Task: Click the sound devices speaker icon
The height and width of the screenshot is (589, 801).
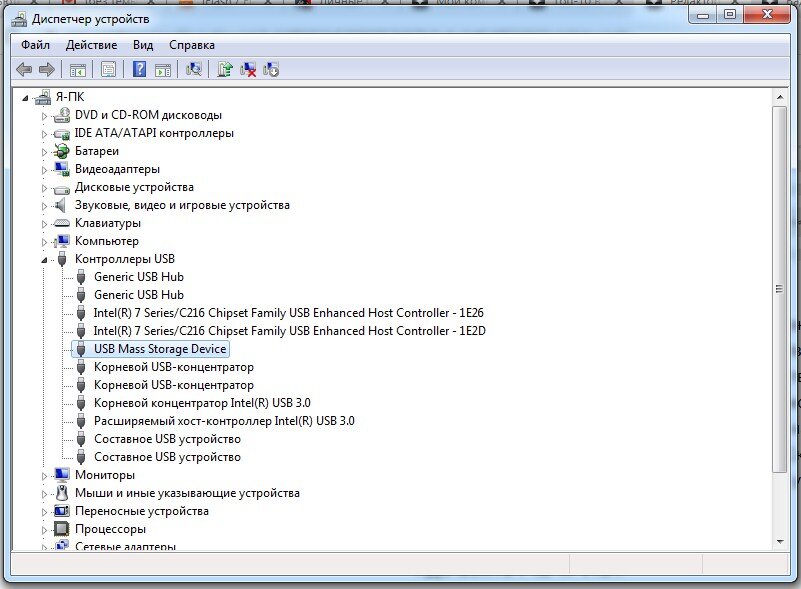Action: 61,205
